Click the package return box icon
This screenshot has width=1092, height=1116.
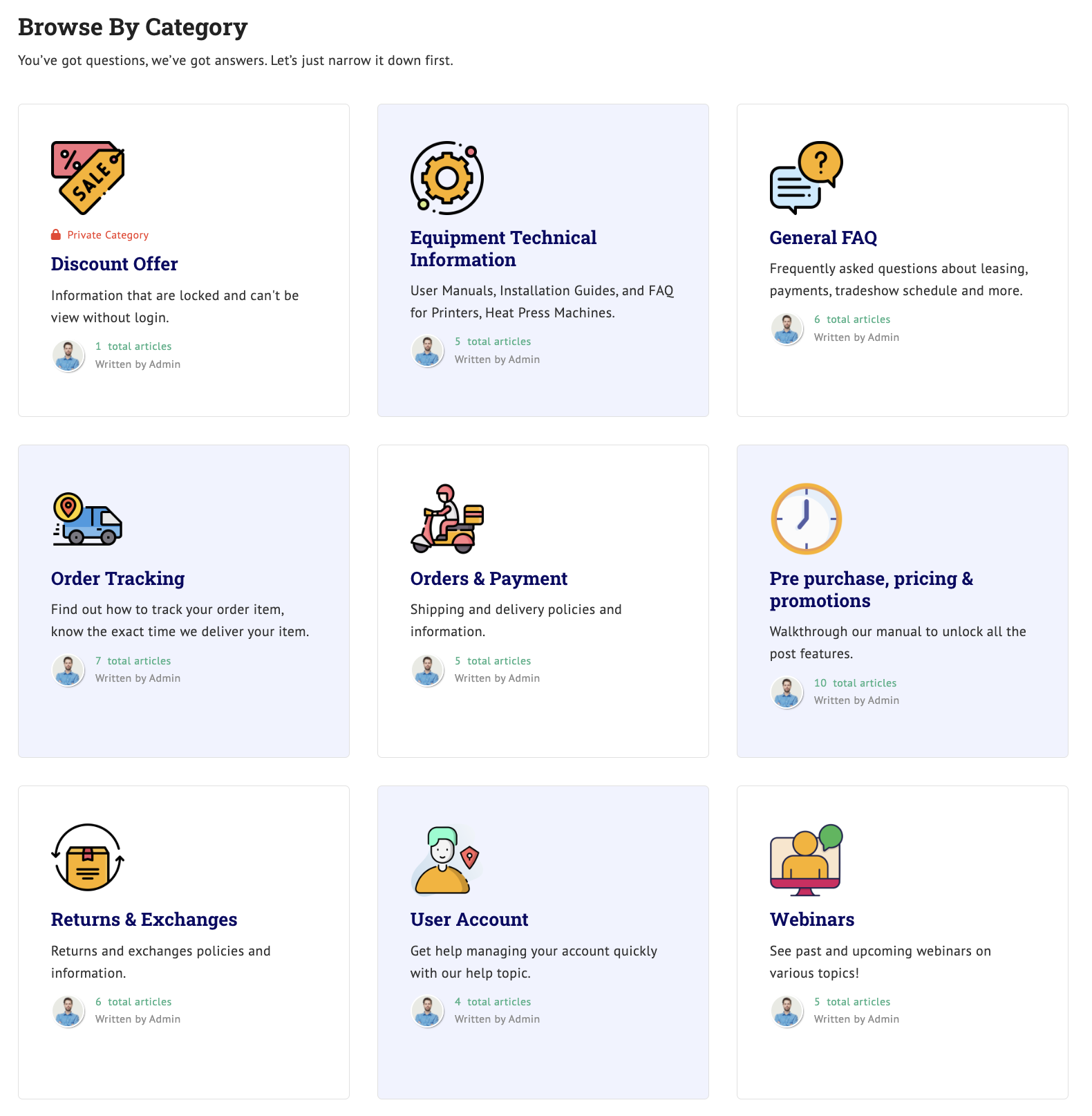point(88,858)
